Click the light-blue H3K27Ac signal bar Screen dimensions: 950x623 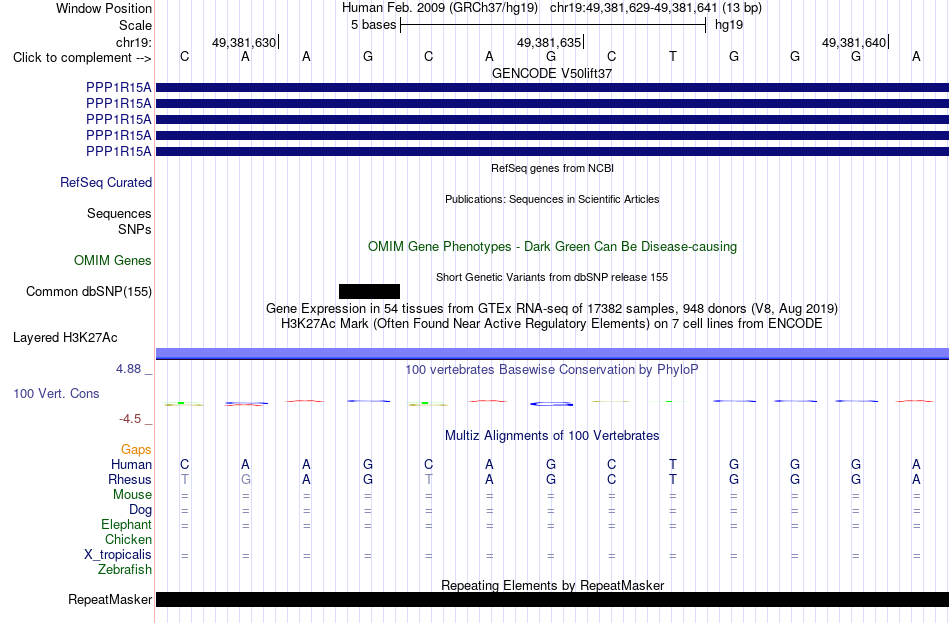click(x=552, y=354)
